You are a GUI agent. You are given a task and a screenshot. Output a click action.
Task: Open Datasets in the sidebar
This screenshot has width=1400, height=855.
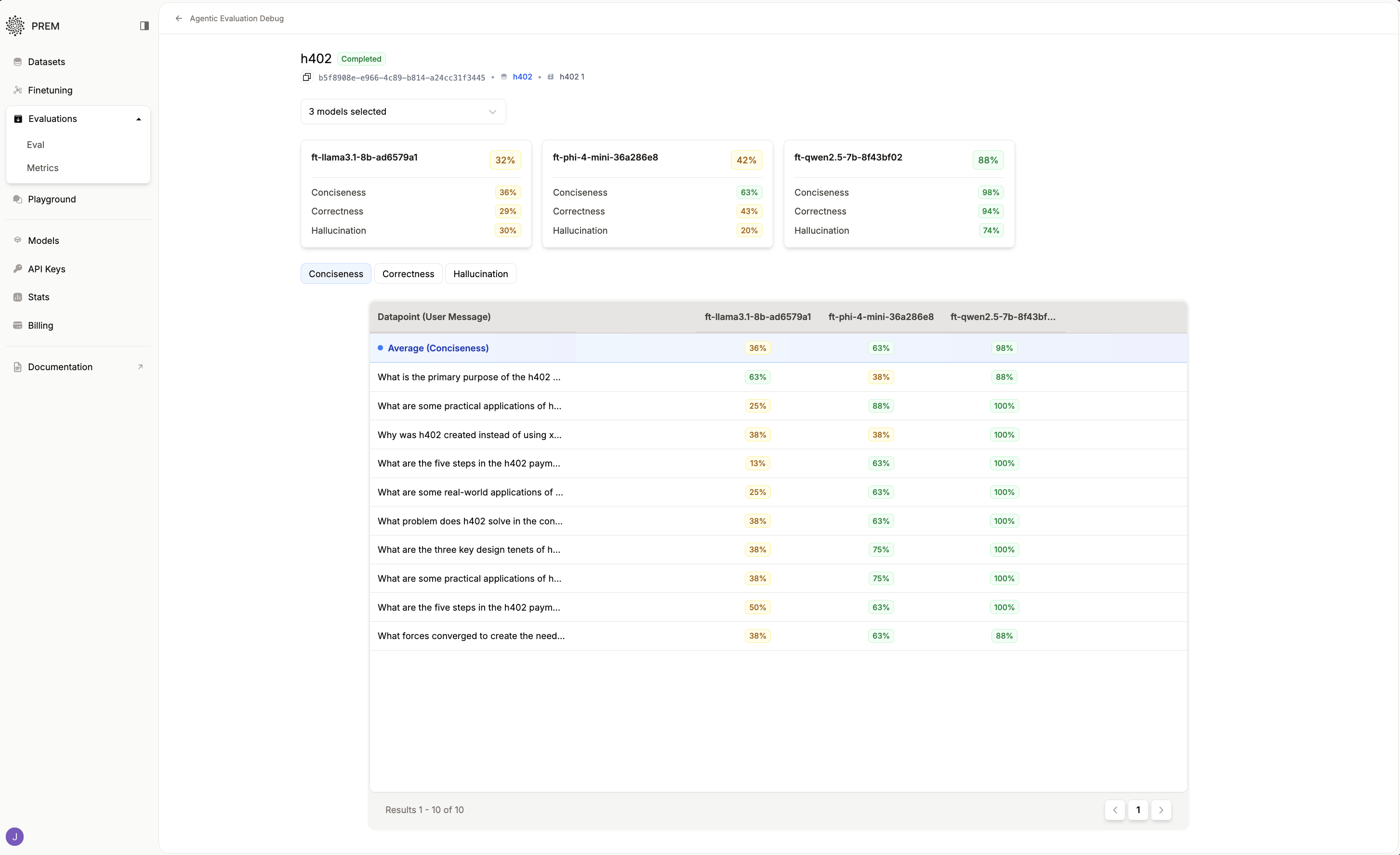click(x=47, y=62)
